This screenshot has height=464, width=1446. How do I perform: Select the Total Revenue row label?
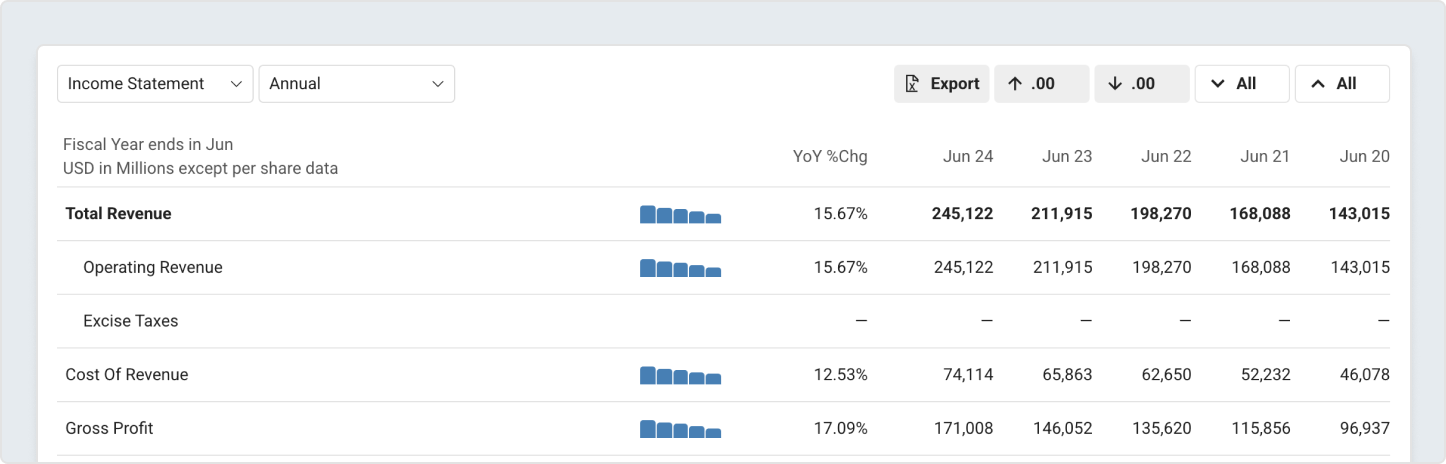click(118, 214)
